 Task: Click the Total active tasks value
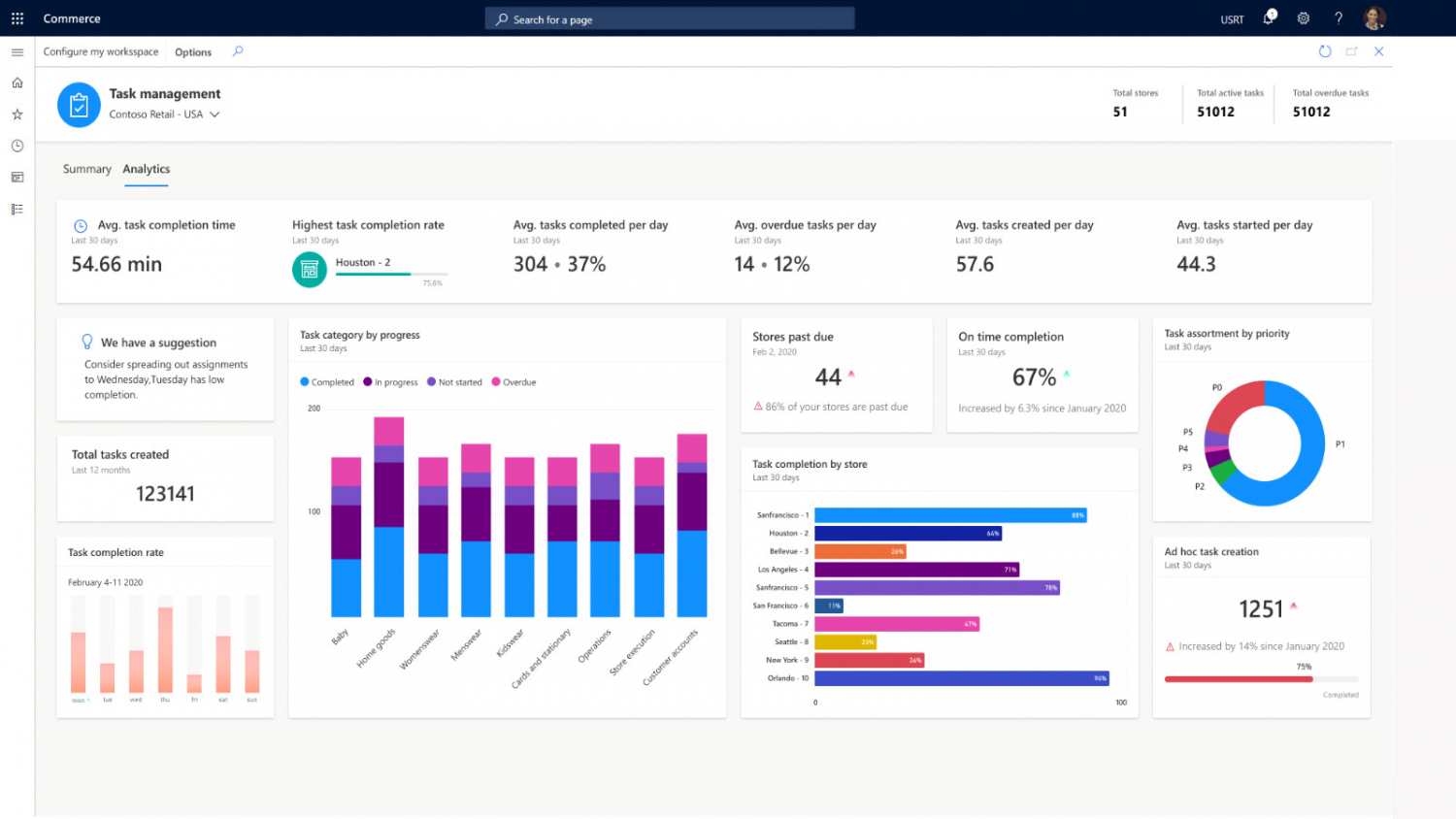pyautogui.click(x=1215, y=112)
